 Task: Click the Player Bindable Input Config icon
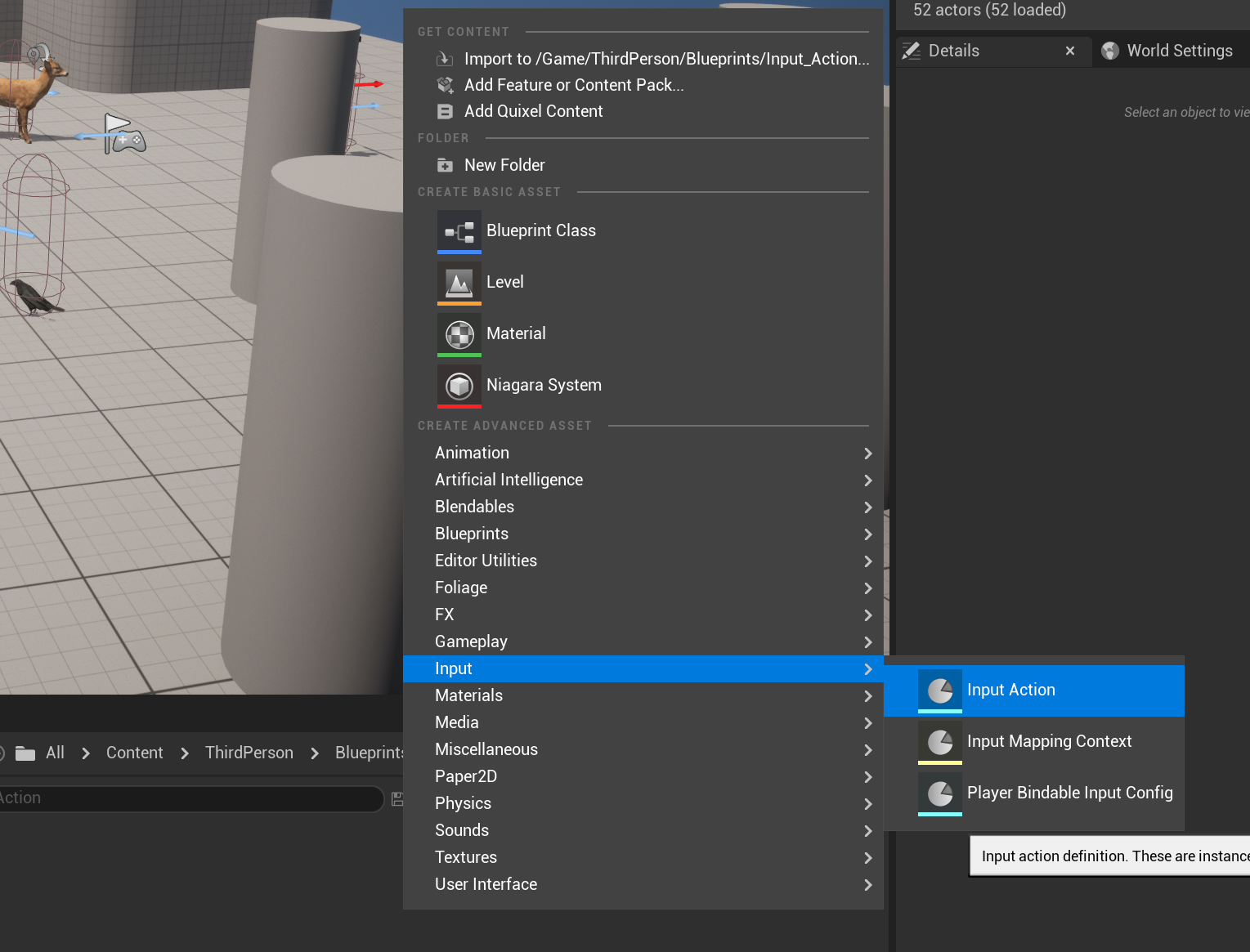pyautogui.click(x=939, y=793)
